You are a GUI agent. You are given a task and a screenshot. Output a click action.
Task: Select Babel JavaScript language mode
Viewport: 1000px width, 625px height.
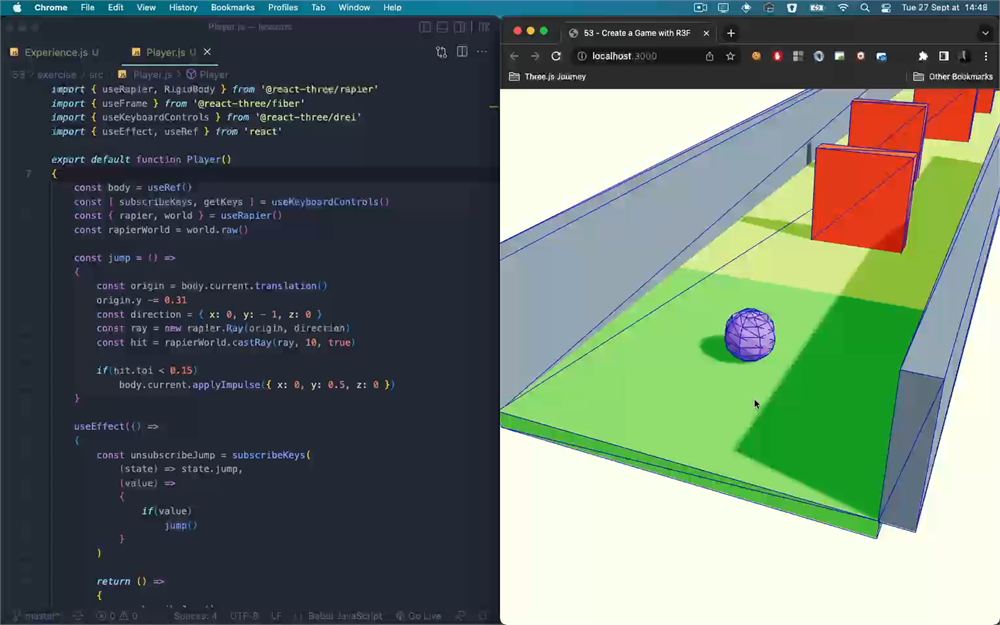[x=345, y=616]
